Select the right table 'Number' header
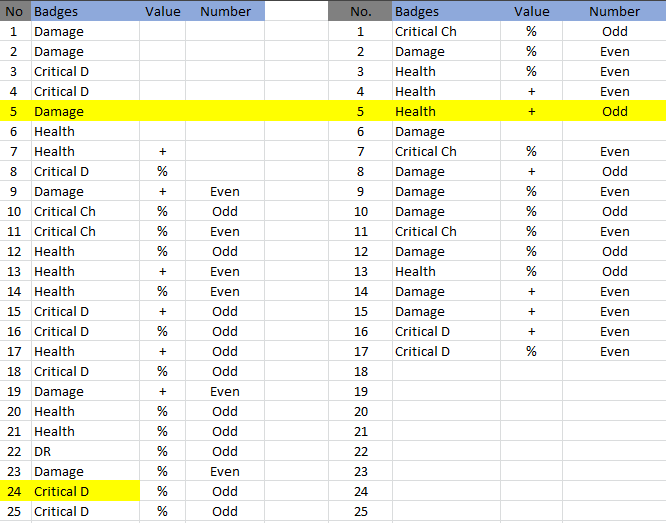Screen dimensions: 666x523 pyautogui.click(x=614, y=11)
